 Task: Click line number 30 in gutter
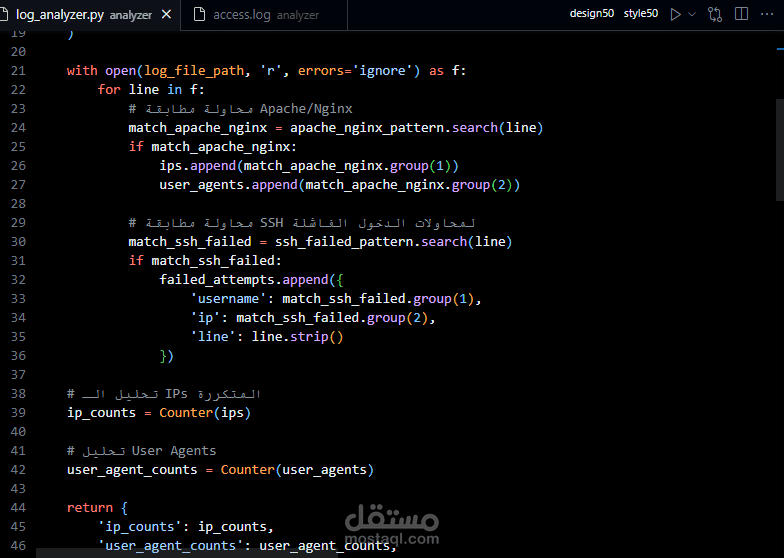pyautogui.click(x=18, y=242)
